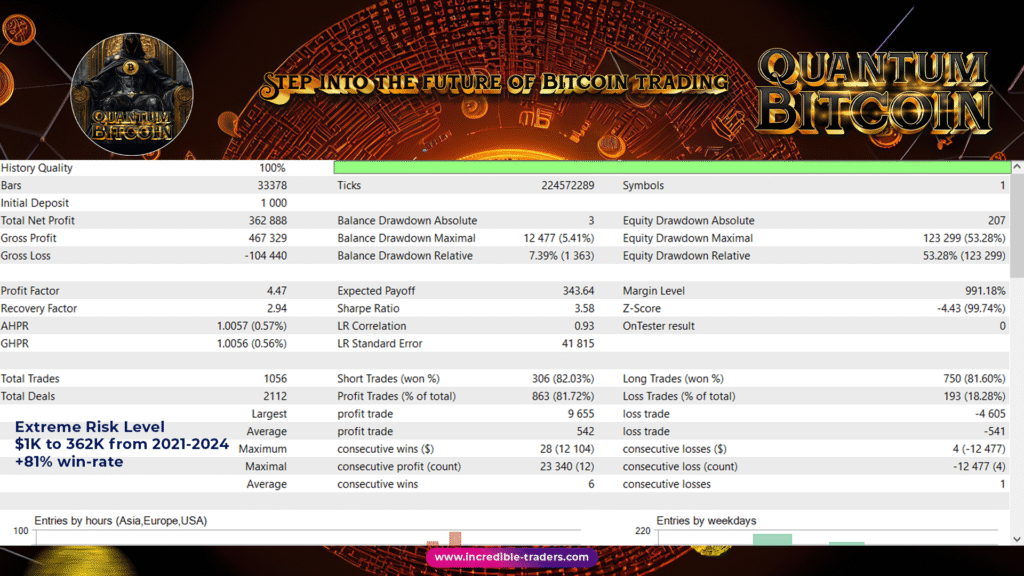1024x576 pixels.
Task: Select the Margin Level value "991.18%"
Action: [985, 291]
